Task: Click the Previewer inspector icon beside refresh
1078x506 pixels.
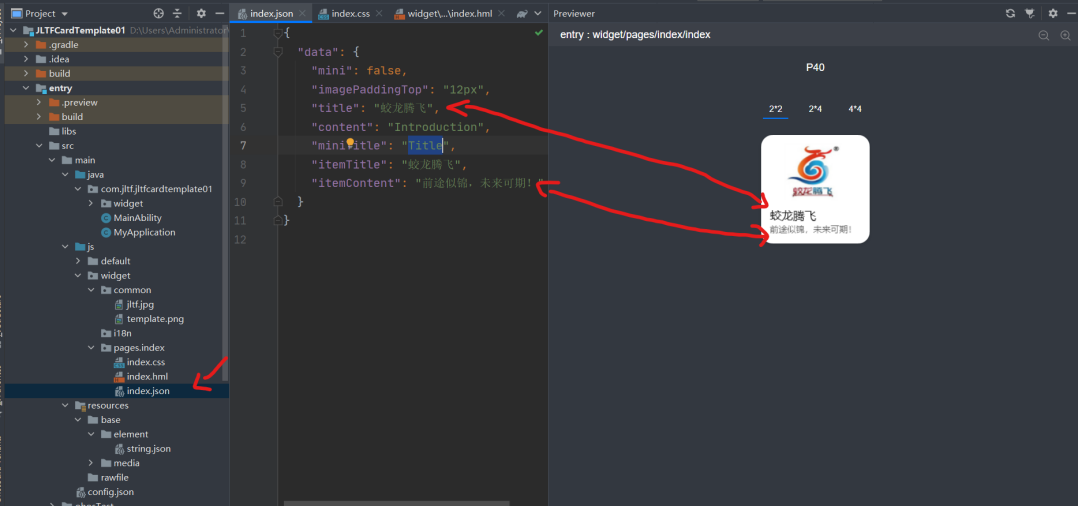Action: (x=1031, y=13)
